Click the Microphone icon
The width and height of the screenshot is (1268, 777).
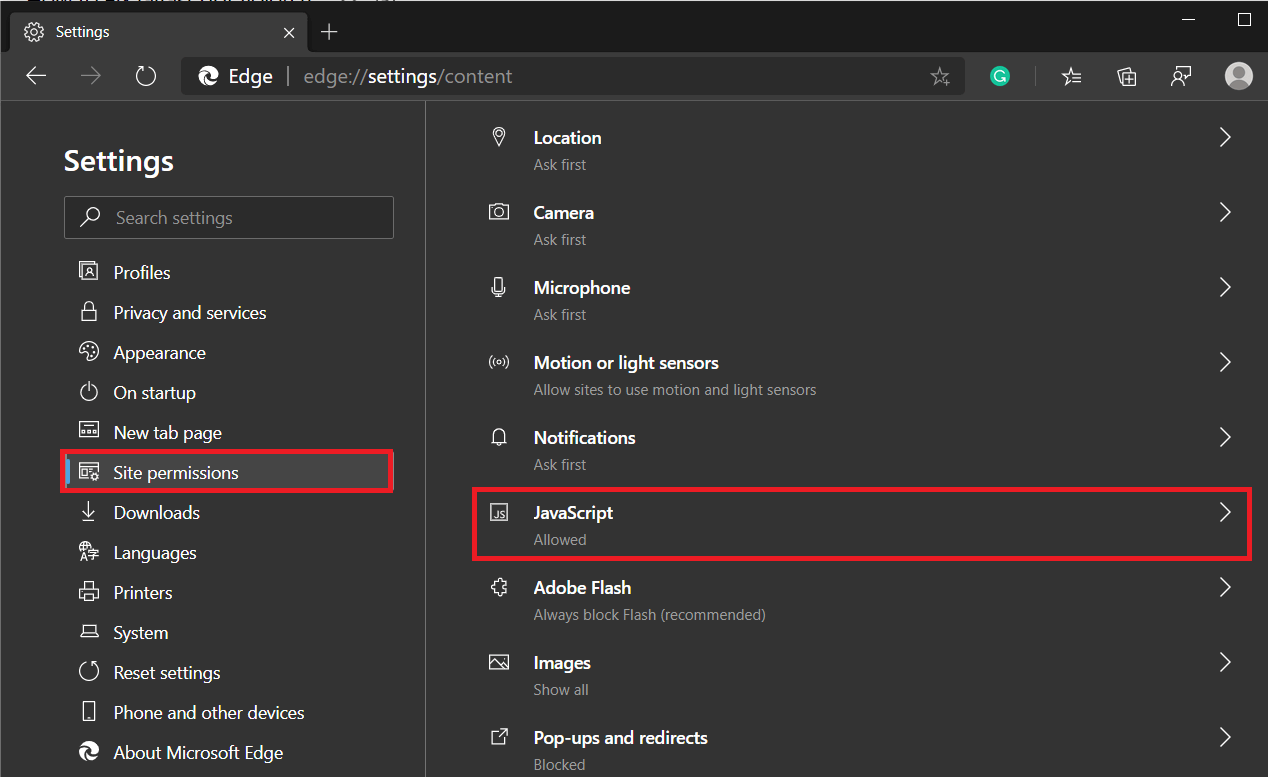[499, 287]
